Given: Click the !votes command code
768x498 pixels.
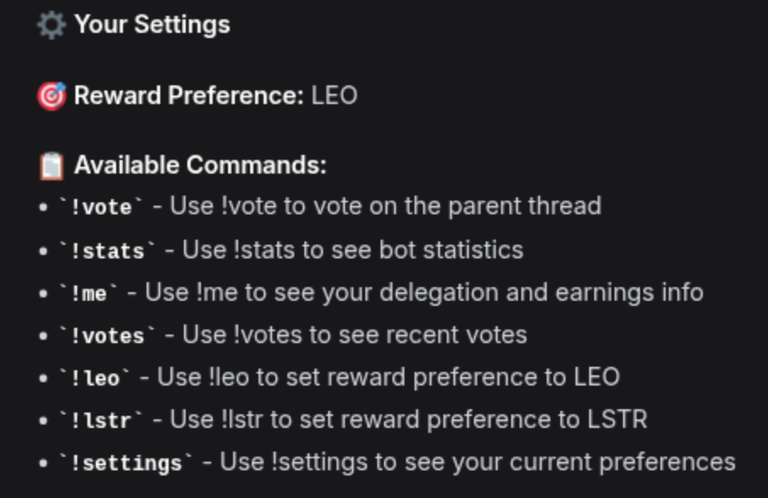Looking at the screenshot, I should click(107, 336).
